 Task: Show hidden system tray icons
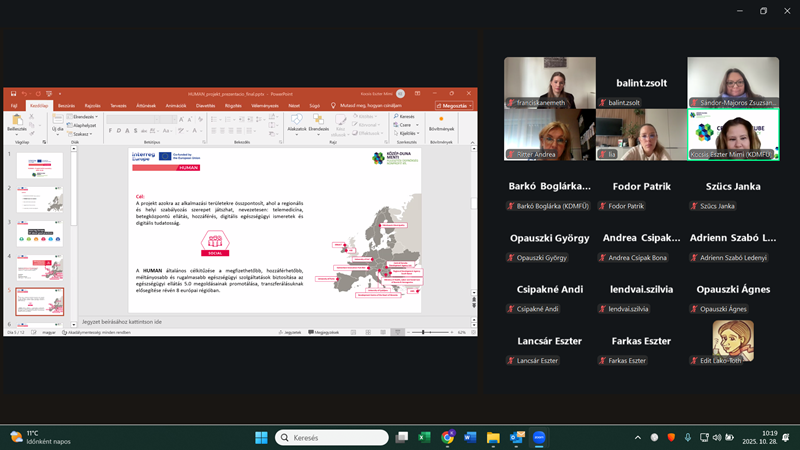click(638, 437)
